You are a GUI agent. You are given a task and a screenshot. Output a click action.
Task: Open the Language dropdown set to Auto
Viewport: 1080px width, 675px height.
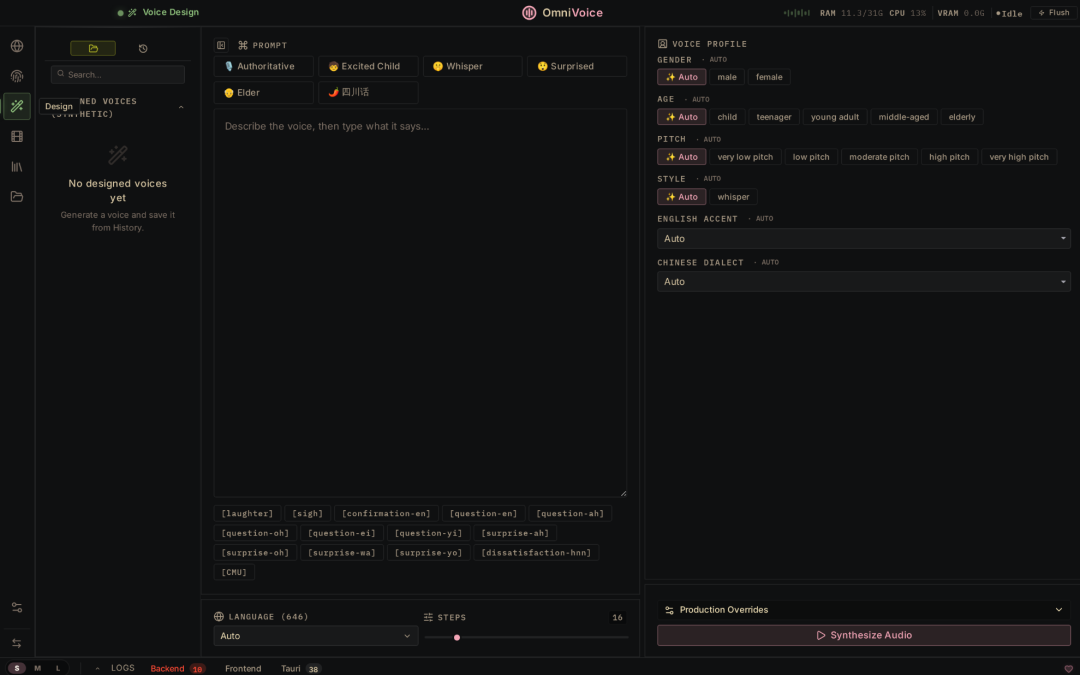point(315,636)
